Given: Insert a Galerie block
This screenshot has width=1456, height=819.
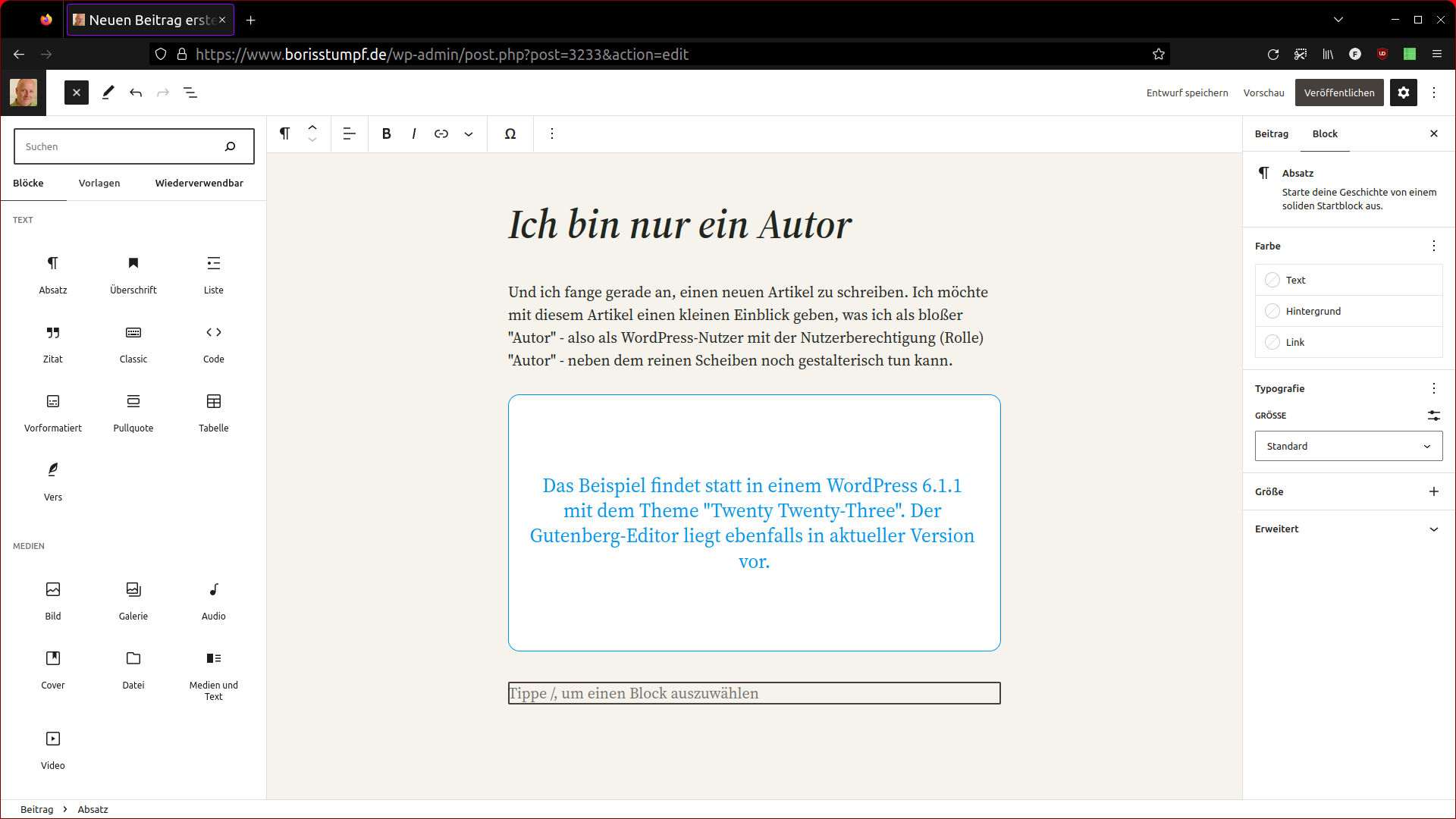Looking at the screenshot, I should tap(133, 601).
